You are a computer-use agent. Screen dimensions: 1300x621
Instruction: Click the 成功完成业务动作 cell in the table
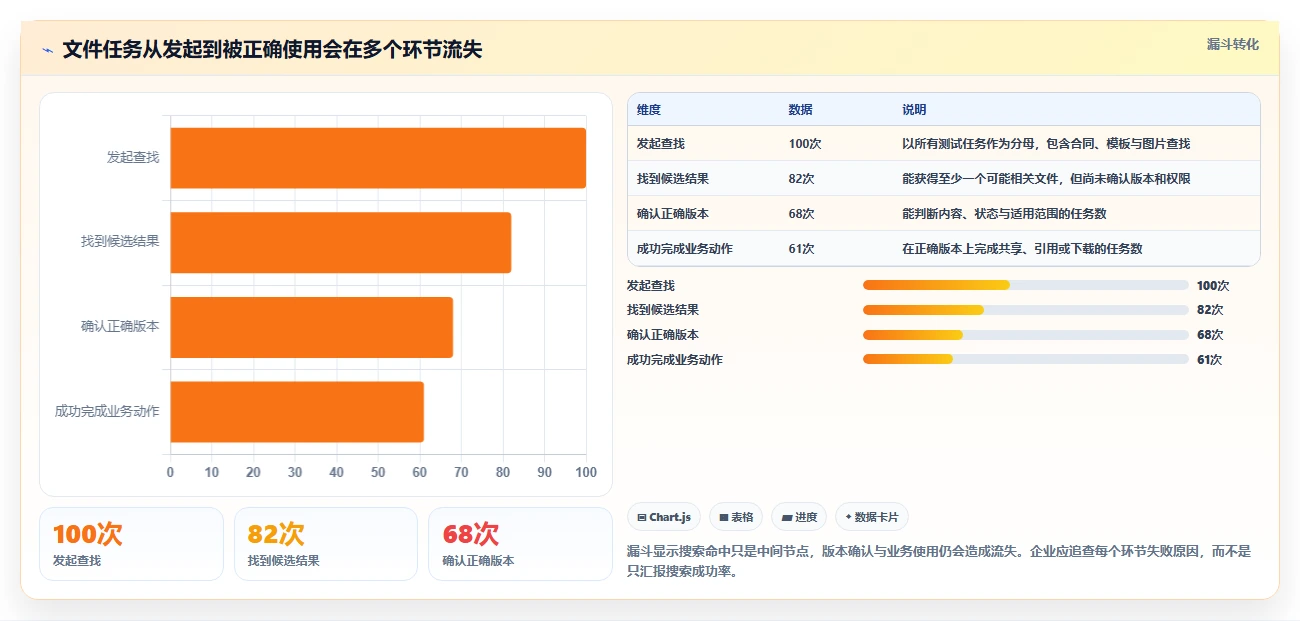click(x=685, y=249)
